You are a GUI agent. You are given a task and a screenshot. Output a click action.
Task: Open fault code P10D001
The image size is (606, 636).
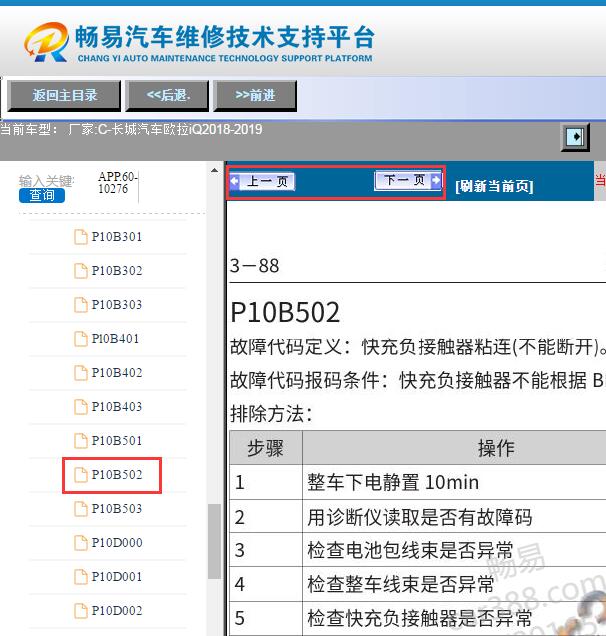pyautogui.click(x=117, y=577)
